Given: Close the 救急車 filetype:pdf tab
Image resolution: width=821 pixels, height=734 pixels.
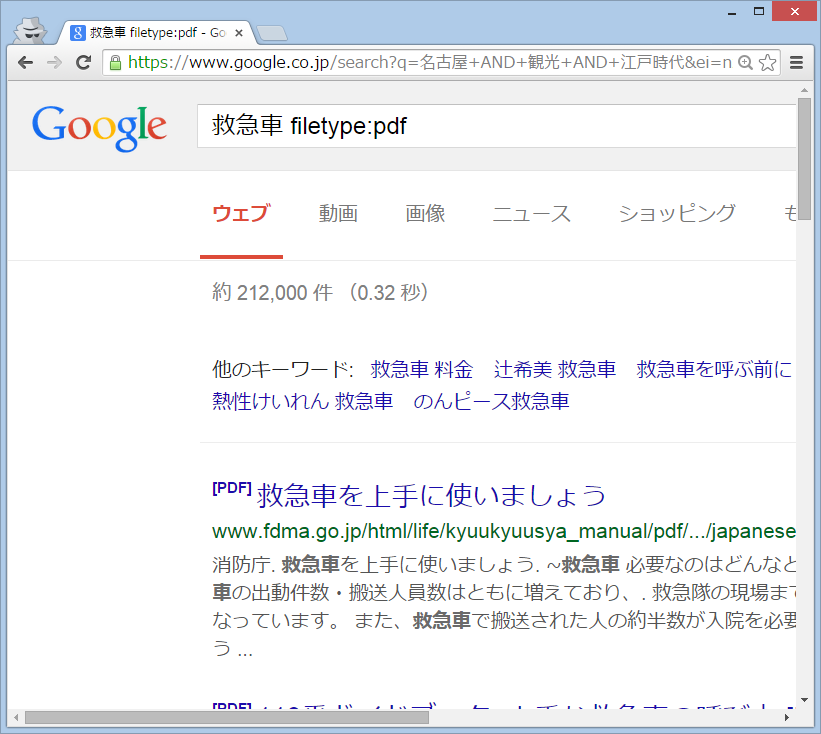Looking at the screenshot, I should click(x=239, y=33).
